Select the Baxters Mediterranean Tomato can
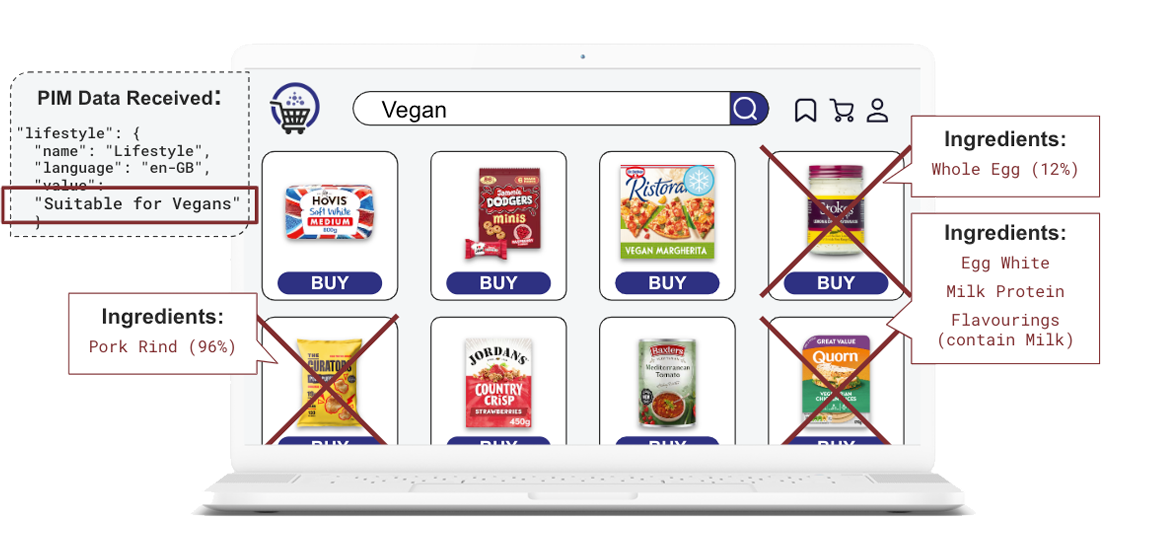This screenshot has width=1155, height=542. pyautogui.click(x=666, y=384)
